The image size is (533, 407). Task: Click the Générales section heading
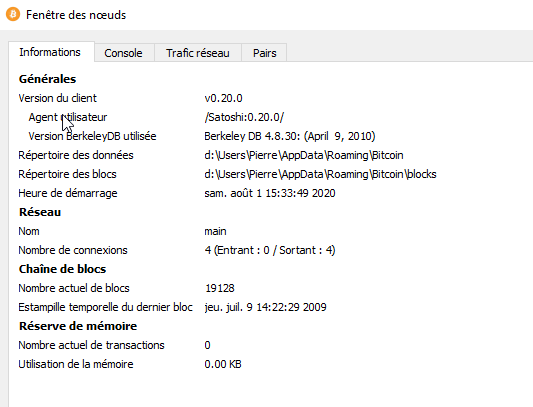47,79
